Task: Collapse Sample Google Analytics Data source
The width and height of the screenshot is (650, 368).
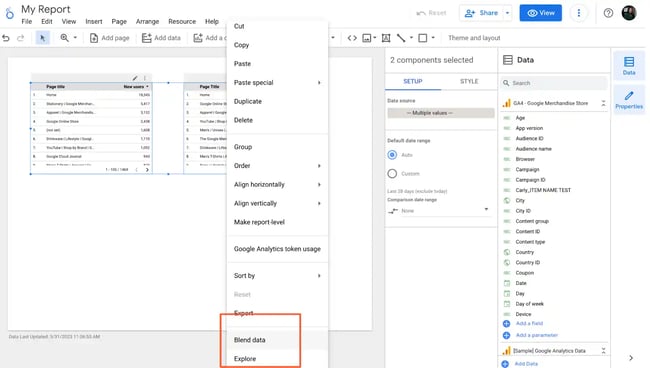Action: [603, 351]
